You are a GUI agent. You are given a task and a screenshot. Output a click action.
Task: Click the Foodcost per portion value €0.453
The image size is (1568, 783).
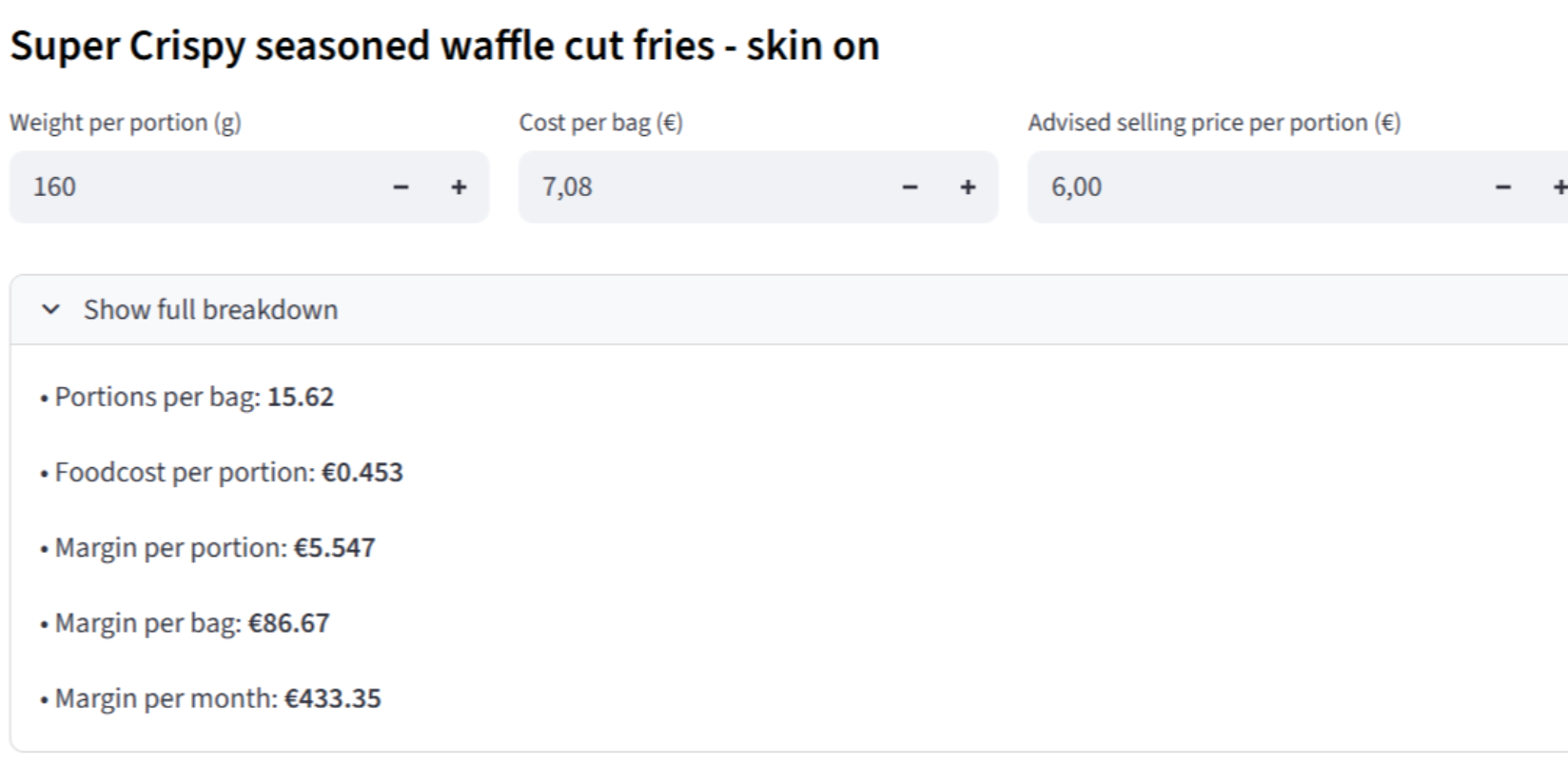(x=363, y=473)
